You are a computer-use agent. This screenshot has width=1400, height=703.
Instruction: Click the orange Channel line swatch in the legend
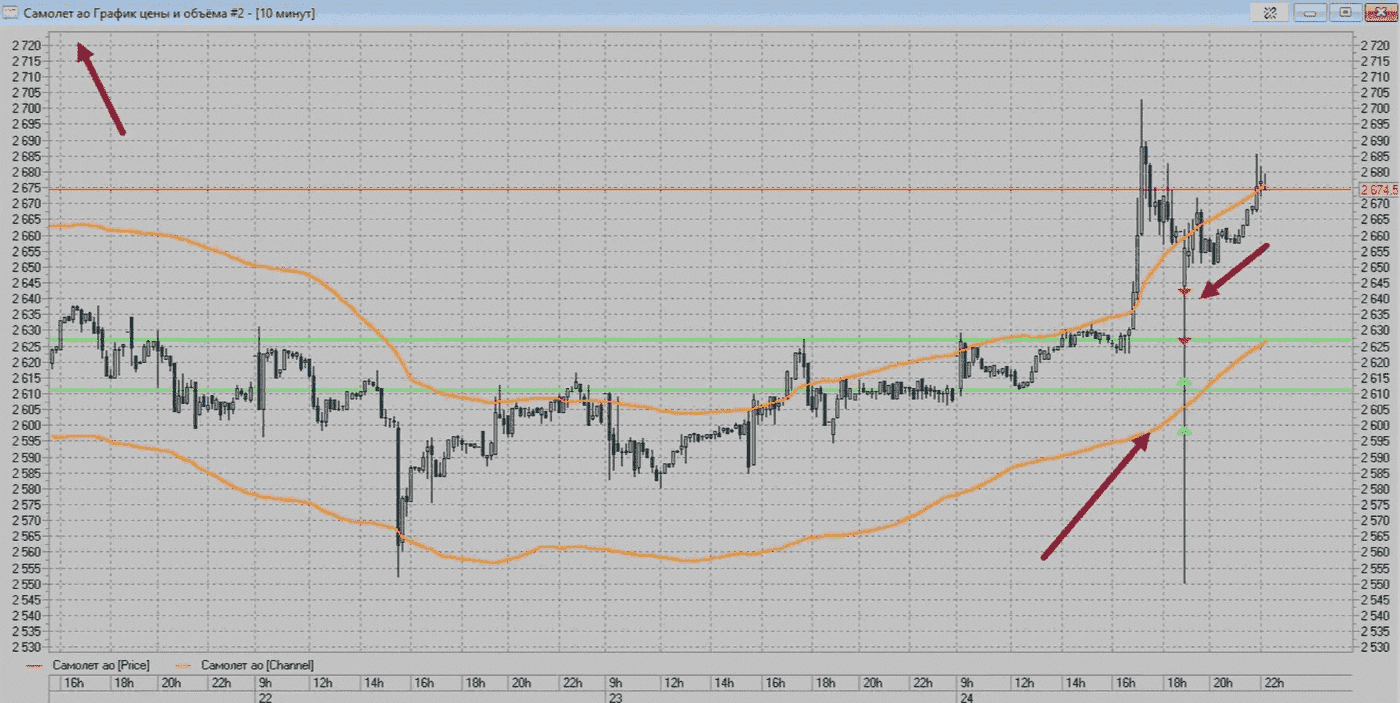184,665
